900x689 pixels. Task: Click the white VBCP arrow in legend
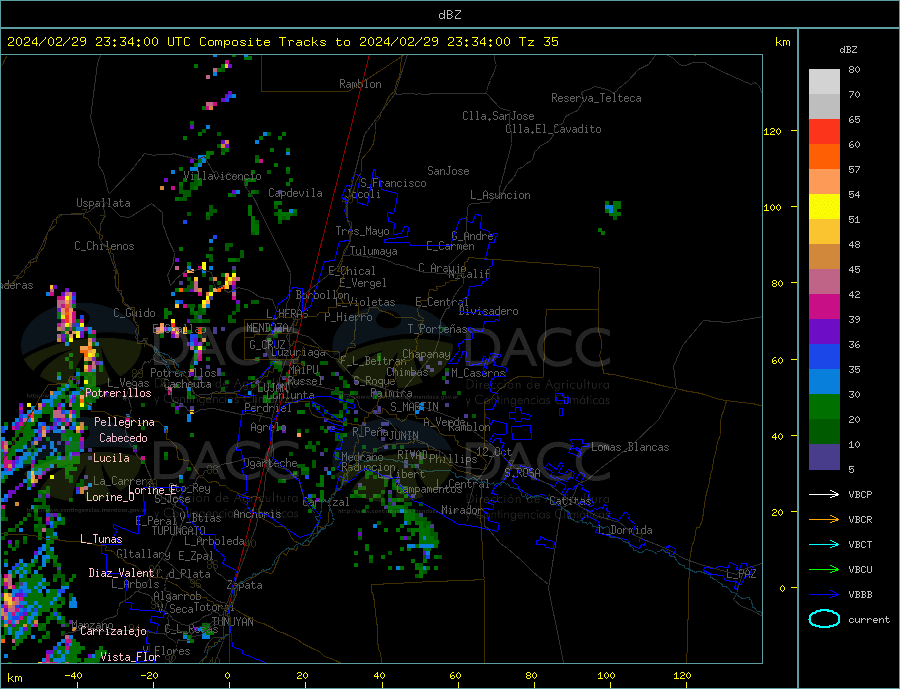pos(824,494)
